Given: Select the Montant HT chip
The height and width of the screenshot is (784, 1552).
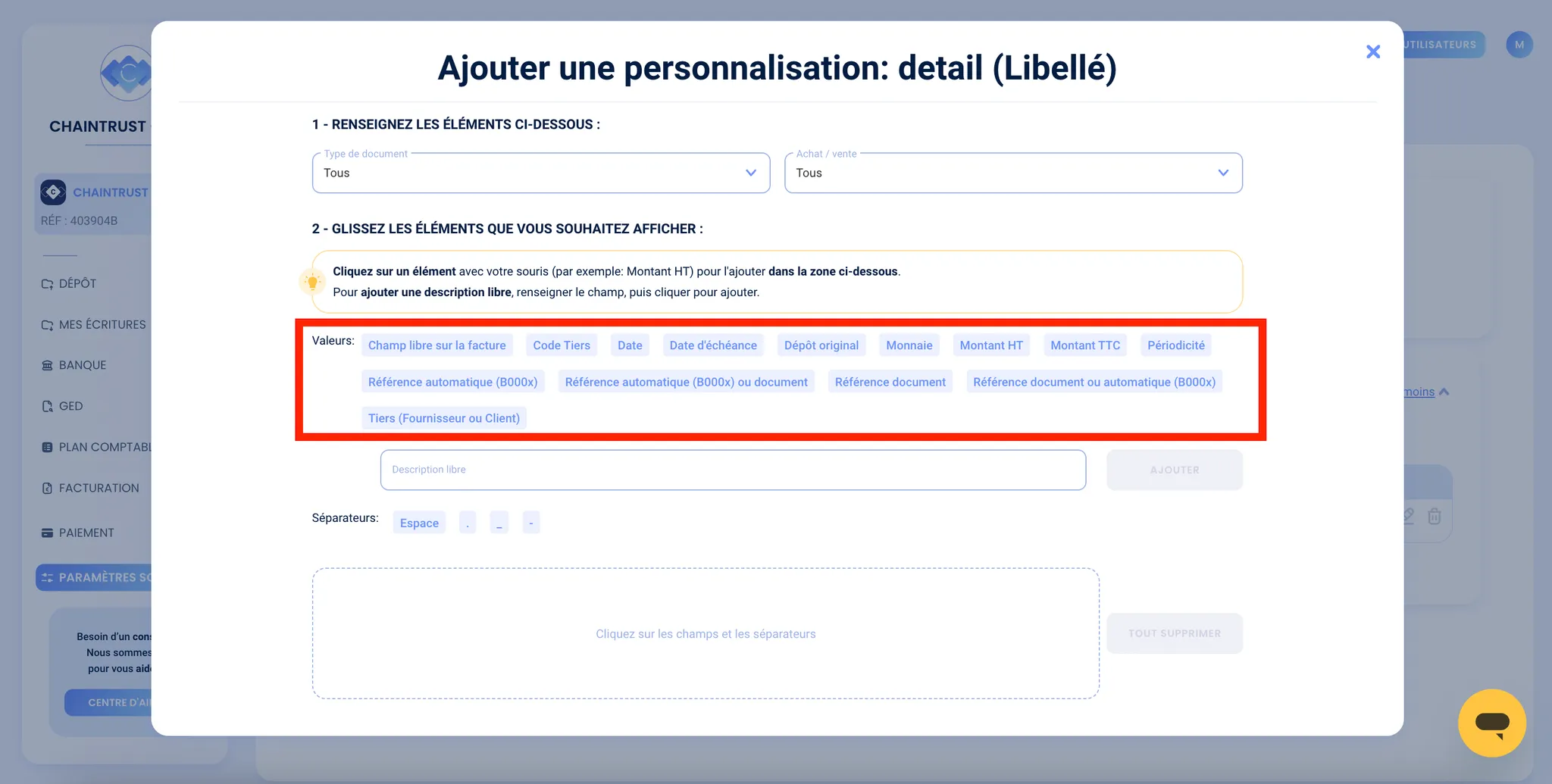Looking at the screenshot, I should [x=991, y=345].
